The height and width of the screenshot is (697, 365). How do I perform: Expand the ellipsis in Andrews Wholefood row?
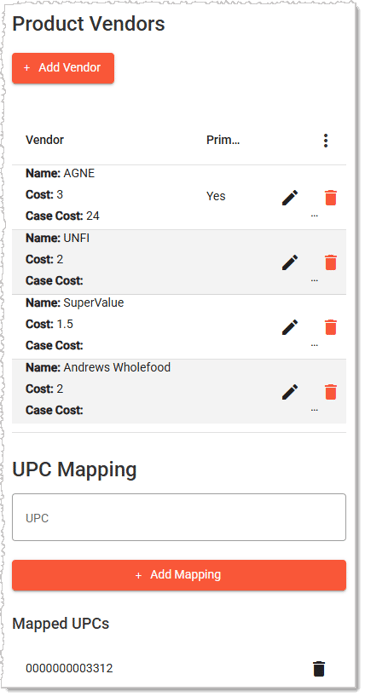[x=314, y=411]
